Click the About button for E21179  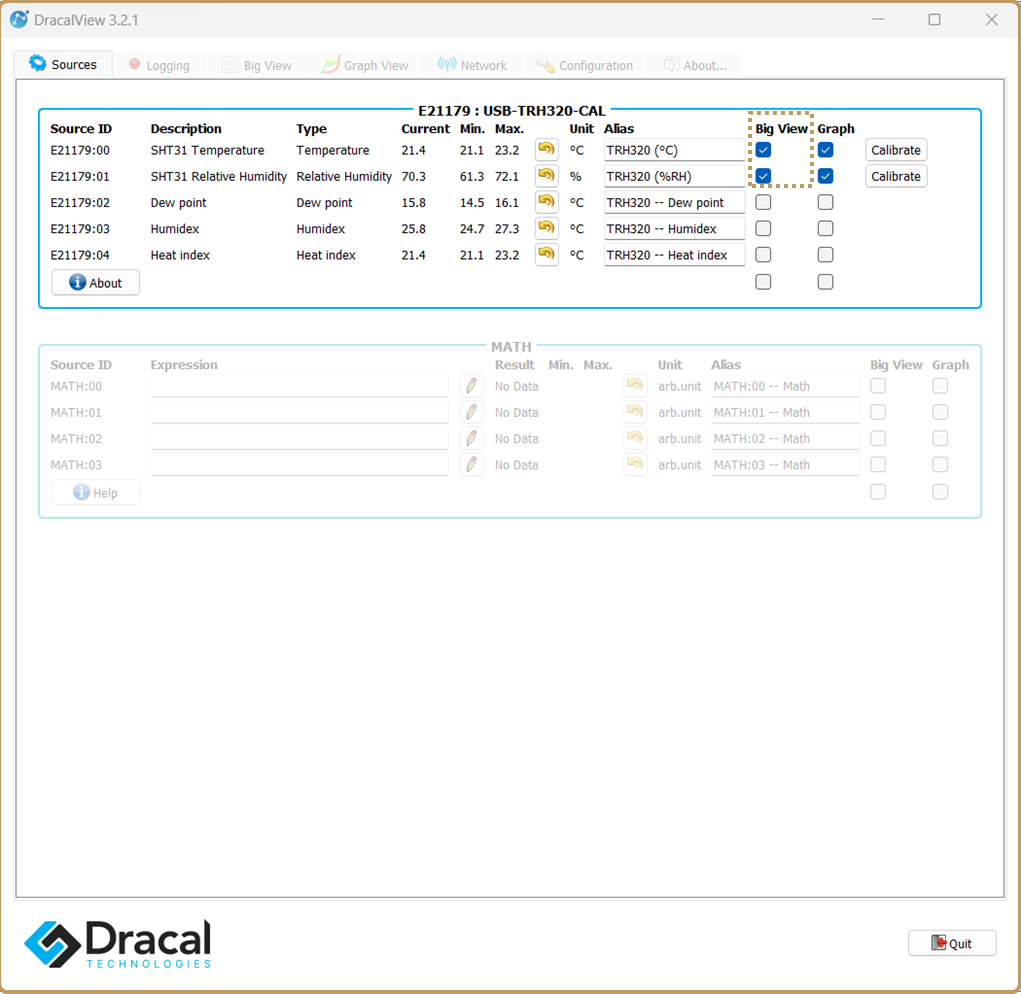pyautogui.click(x=96, y=283)
